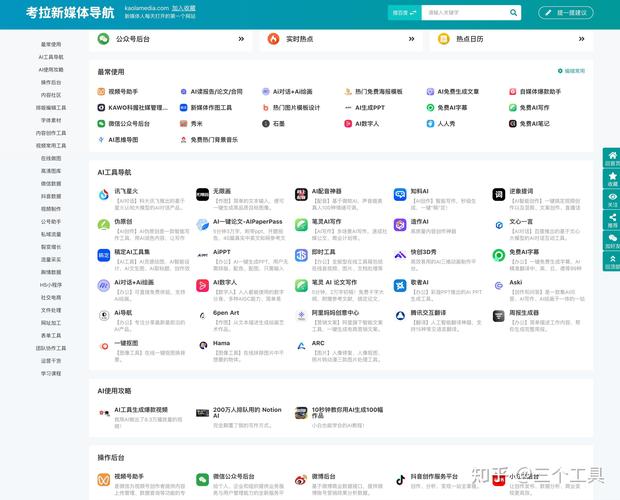Click the 即时工具 icon
The image size is (620, 500).
click(301, 255)
